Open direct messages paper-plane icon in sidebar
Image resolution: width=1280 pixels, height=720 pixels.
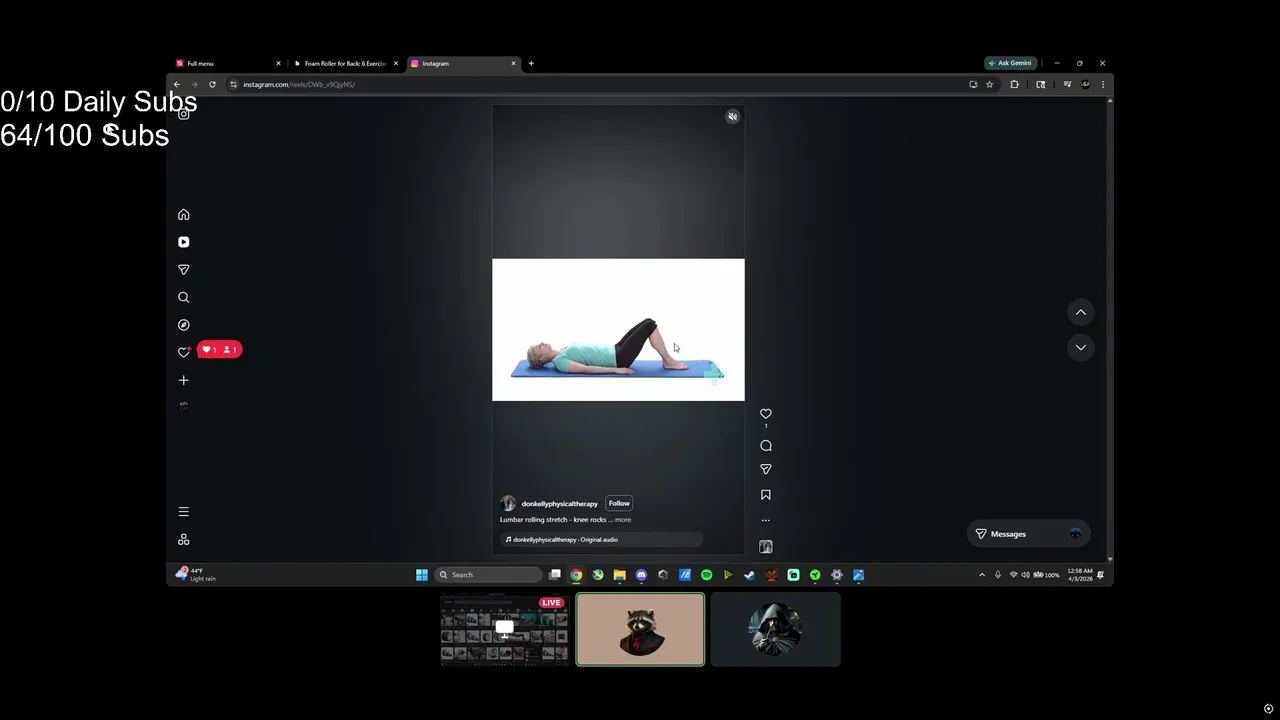(183, 270)
